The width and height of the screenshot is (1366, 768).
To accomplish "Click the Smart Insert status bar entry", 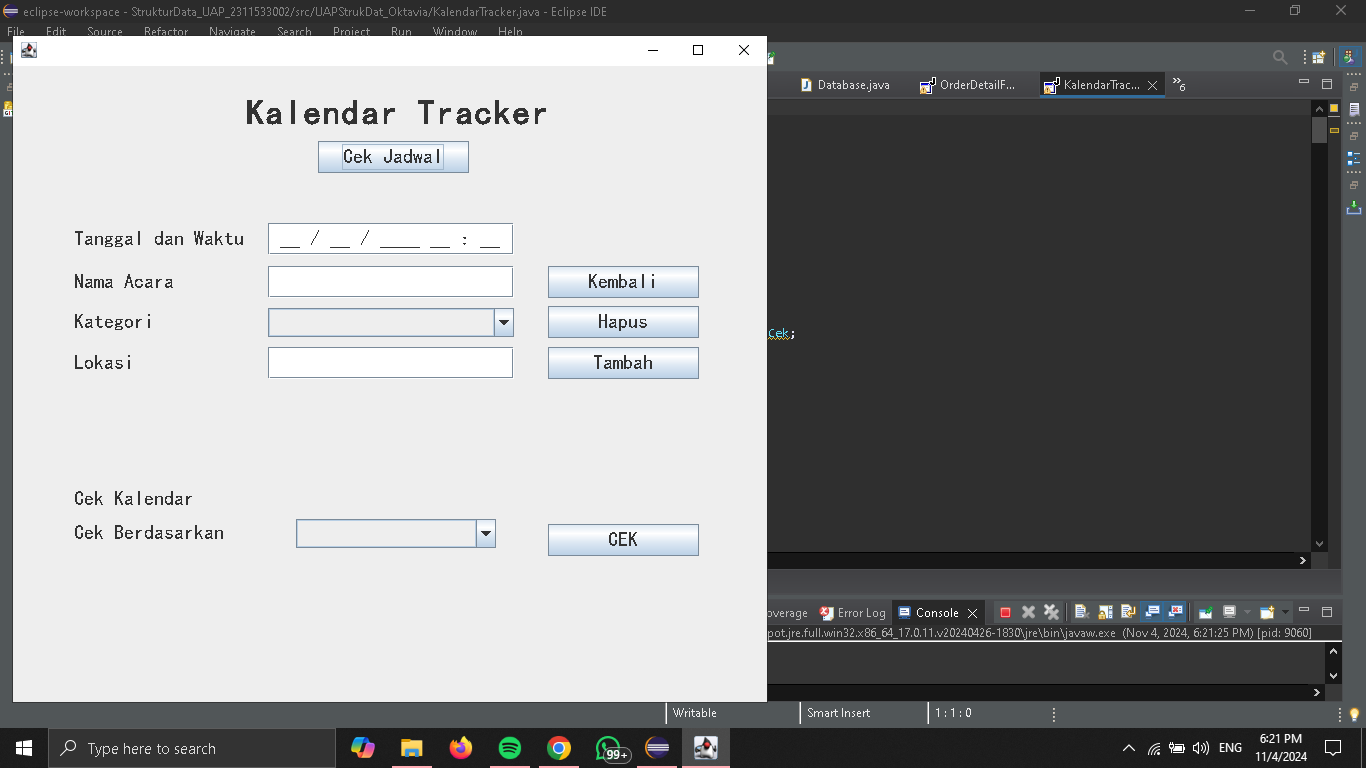I will (839, 713).
